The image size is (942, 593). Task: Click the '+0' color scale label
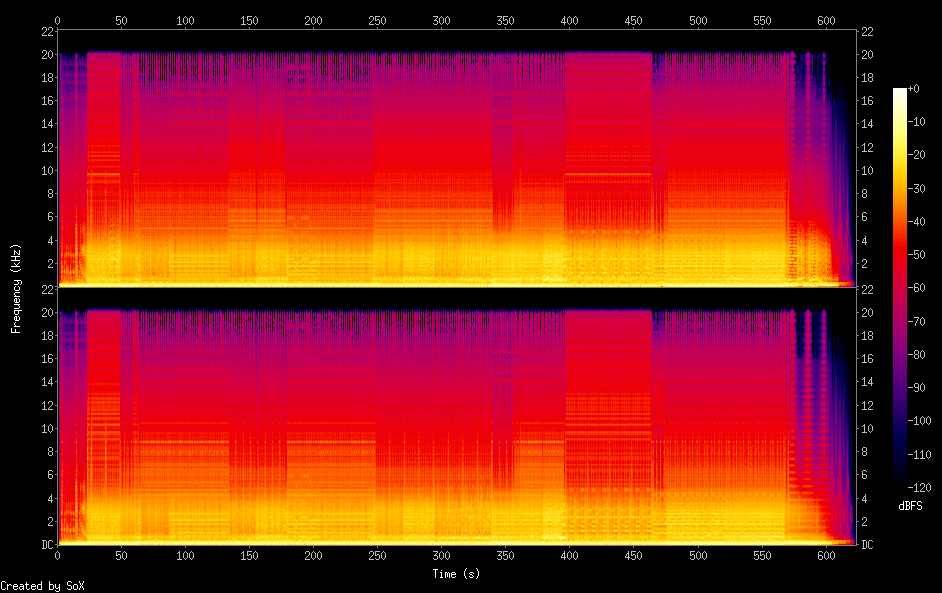point(913,89)
